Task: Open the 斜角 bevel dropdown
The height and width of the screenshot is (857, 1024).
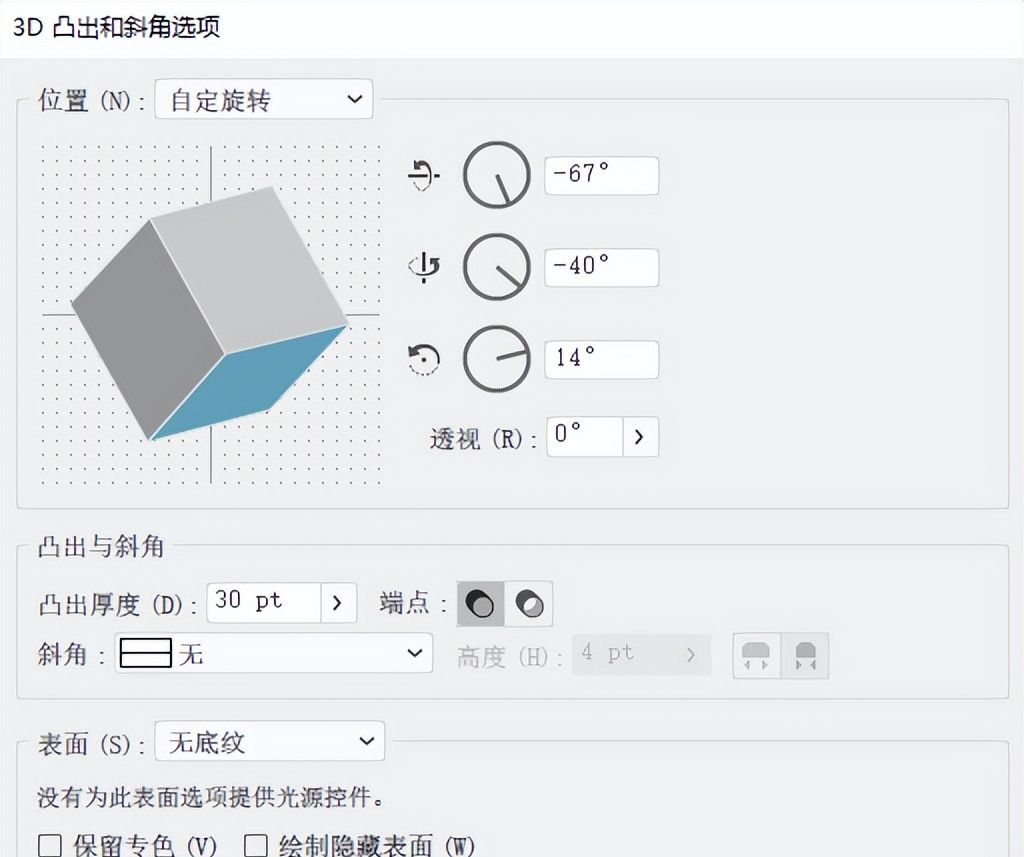Action: point(274,653)
